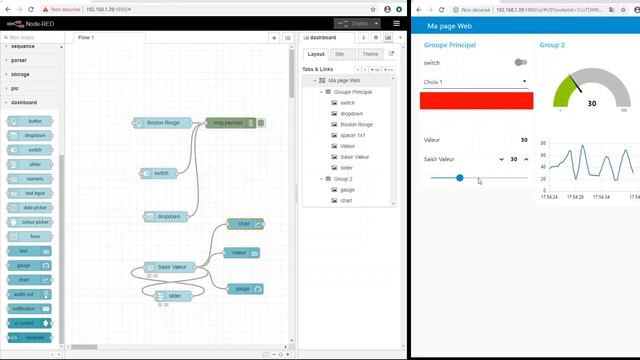Collapse the dashboard palette category
Viewport: 640px width, 360px height.
tap(24, 102)
